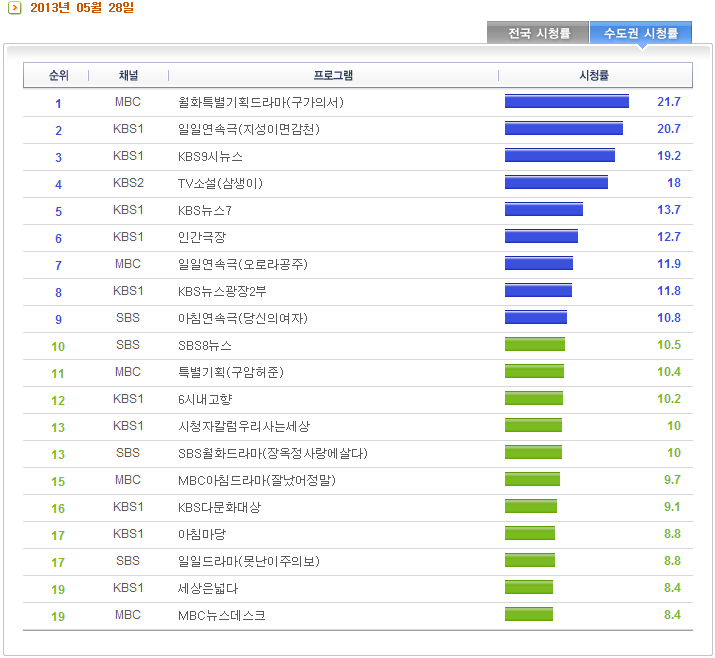This screenshot has height=658, width=715.
Task: Open SBS월화드라마(장옥정사랑에살다) entry
Action: pos(273,453)
